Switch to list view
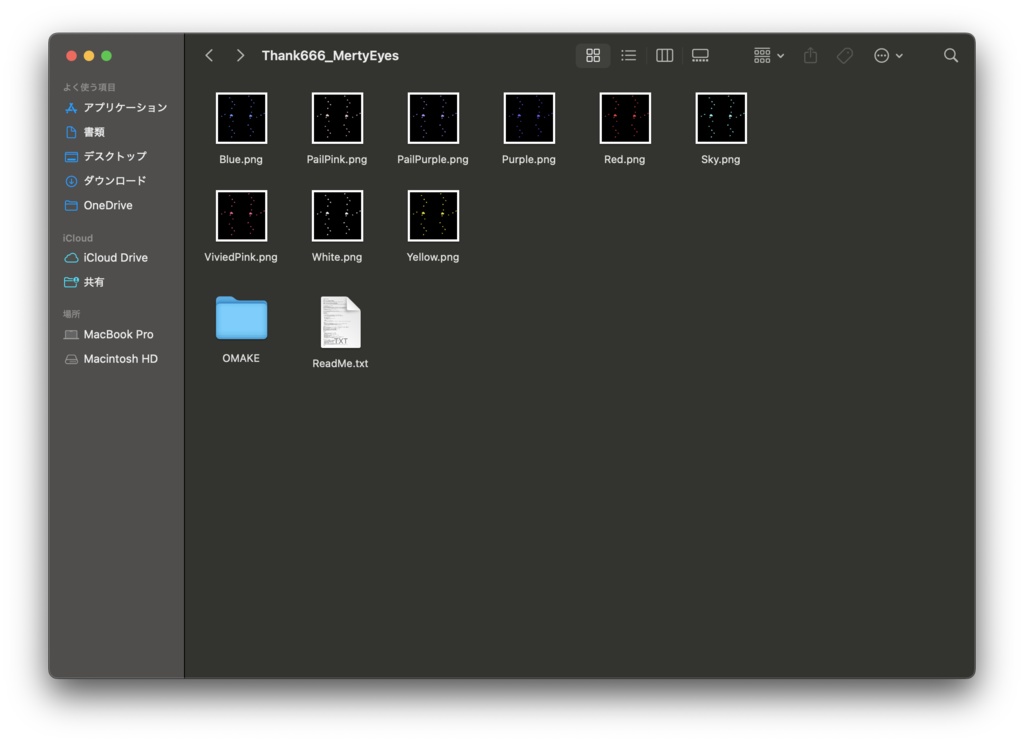The image size is (1024, 743). tap(628, 55)
